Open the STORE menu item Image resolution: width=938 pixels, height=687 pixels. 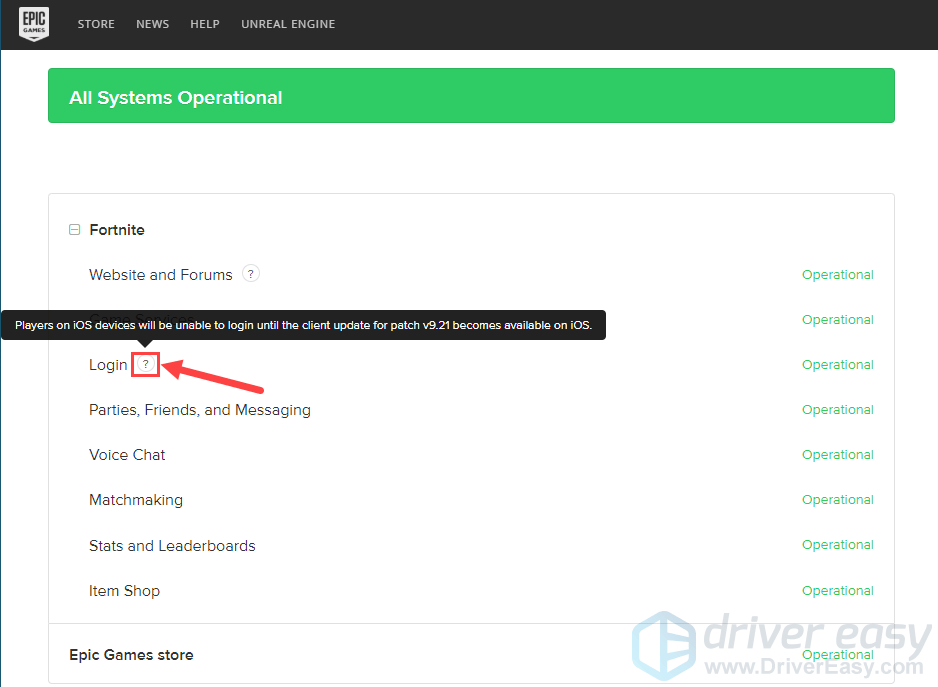coord(96,24)
